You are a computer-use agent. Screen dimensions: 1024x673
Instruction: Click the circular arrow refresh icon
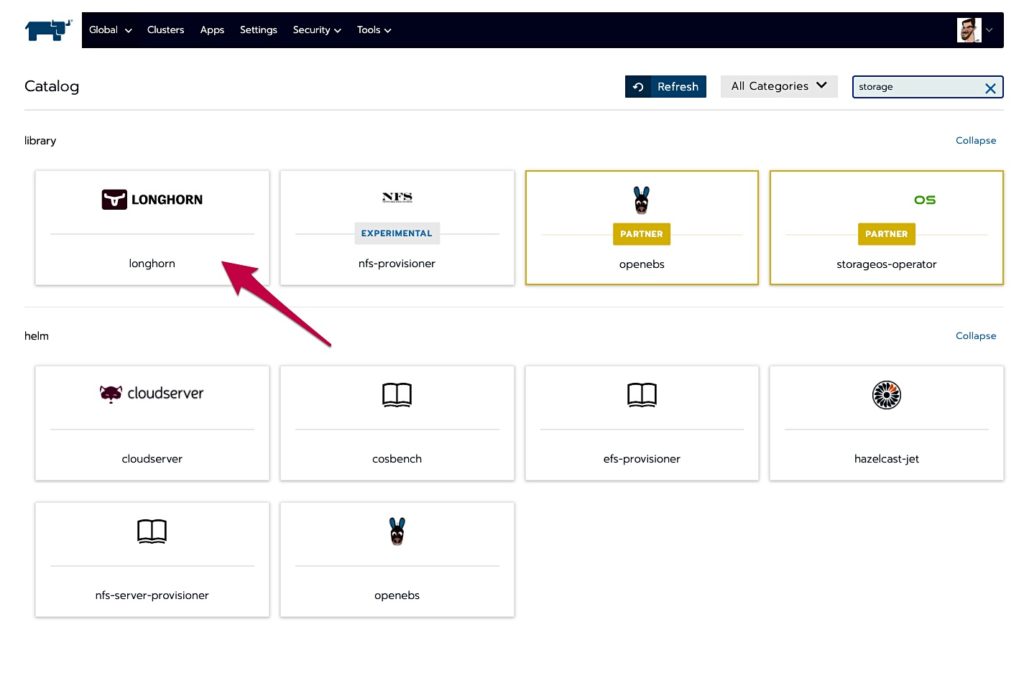[638, 86]
